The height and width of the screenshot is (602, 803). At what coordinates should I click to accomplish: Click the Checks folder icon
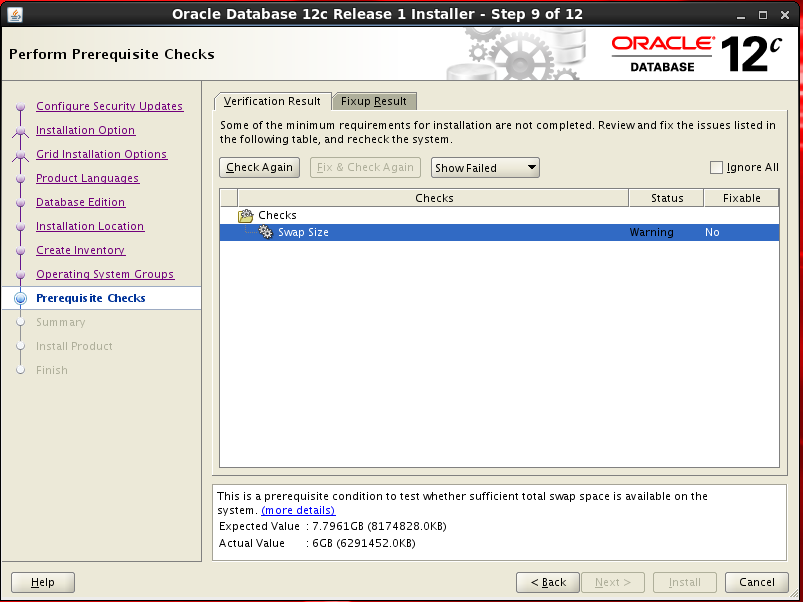246,216
